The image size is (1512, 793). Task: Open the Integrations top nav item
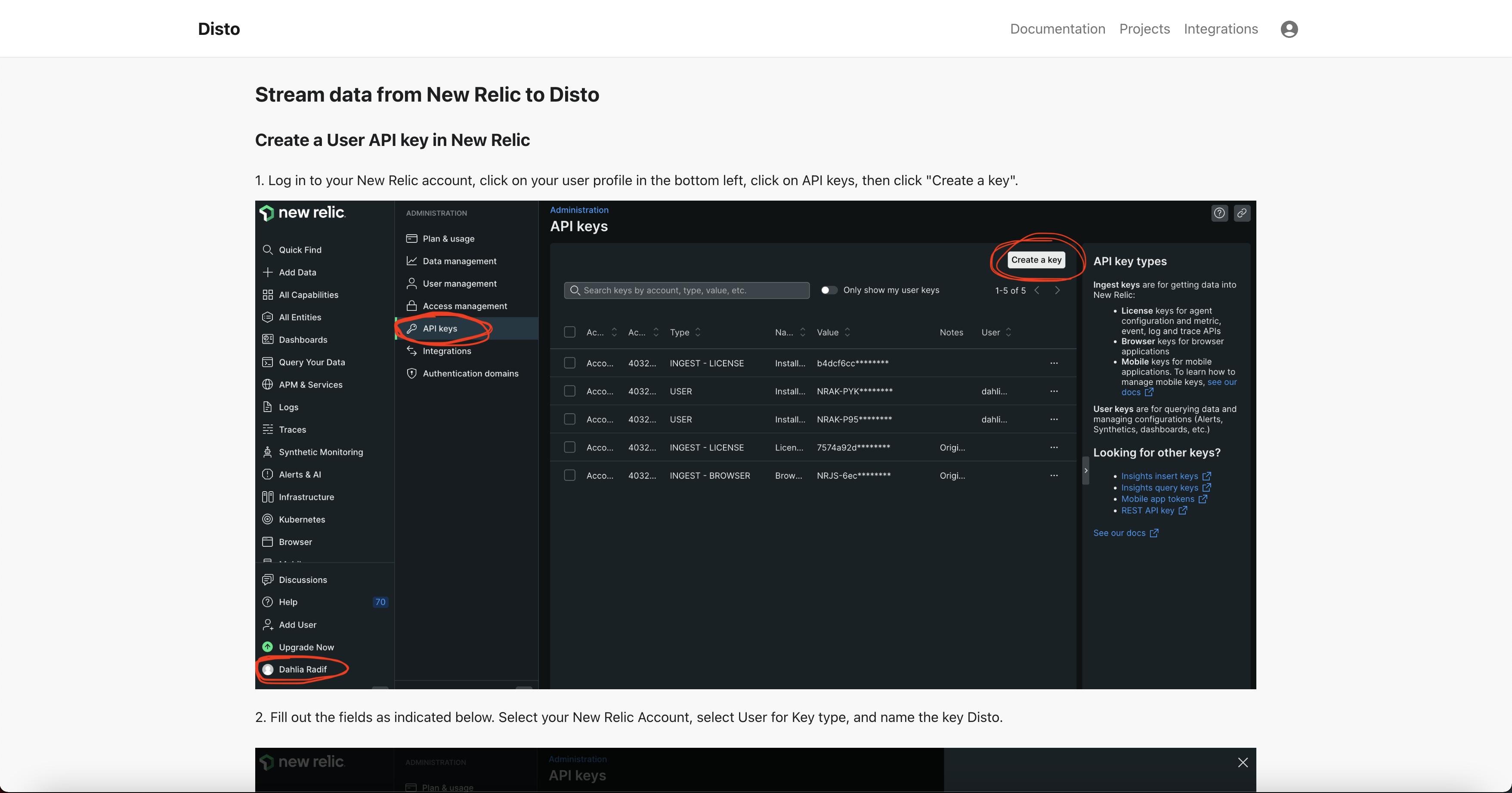tap(1220, 29)
